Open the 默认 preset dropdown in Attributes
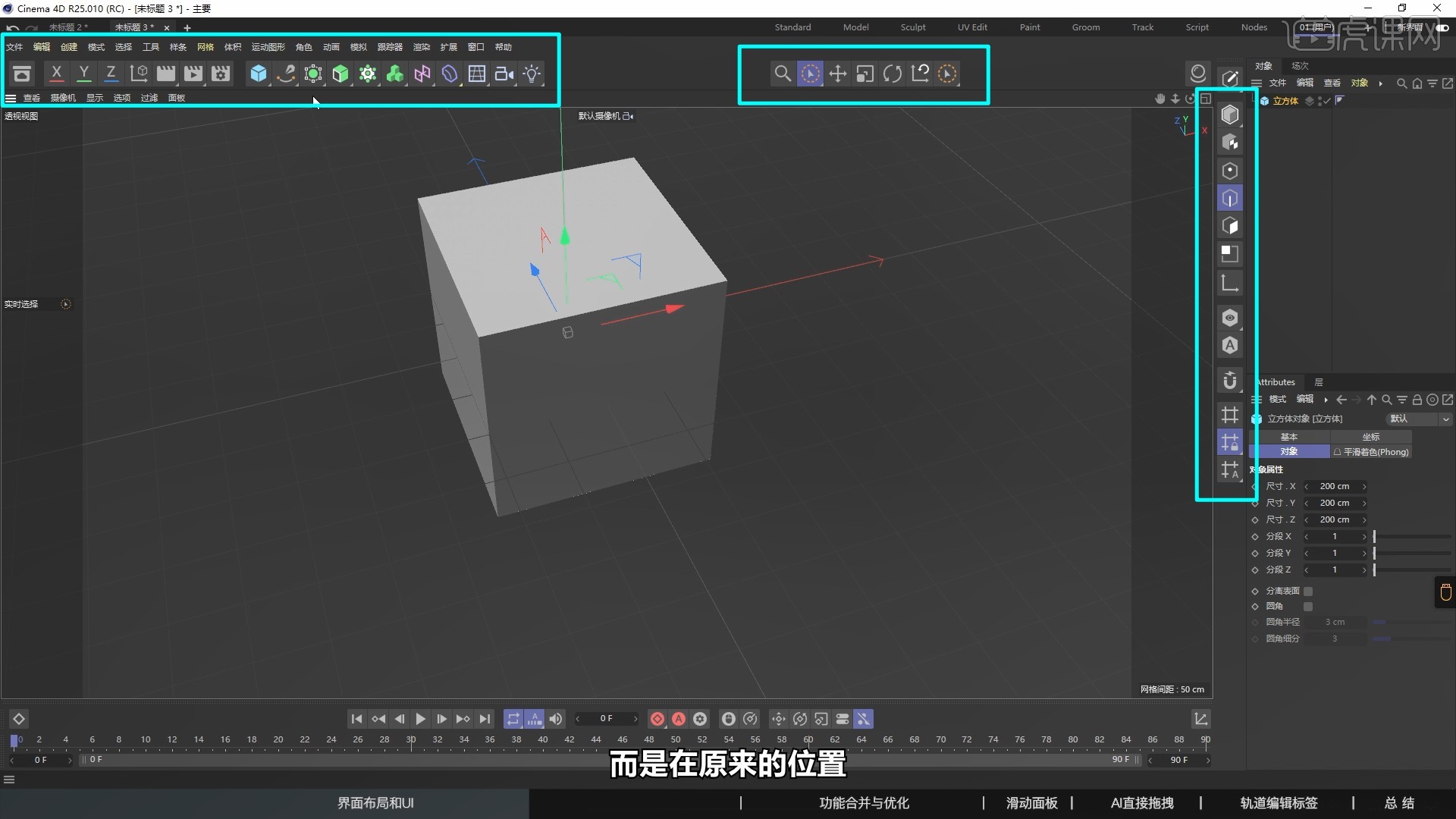 click(1417, 419)
